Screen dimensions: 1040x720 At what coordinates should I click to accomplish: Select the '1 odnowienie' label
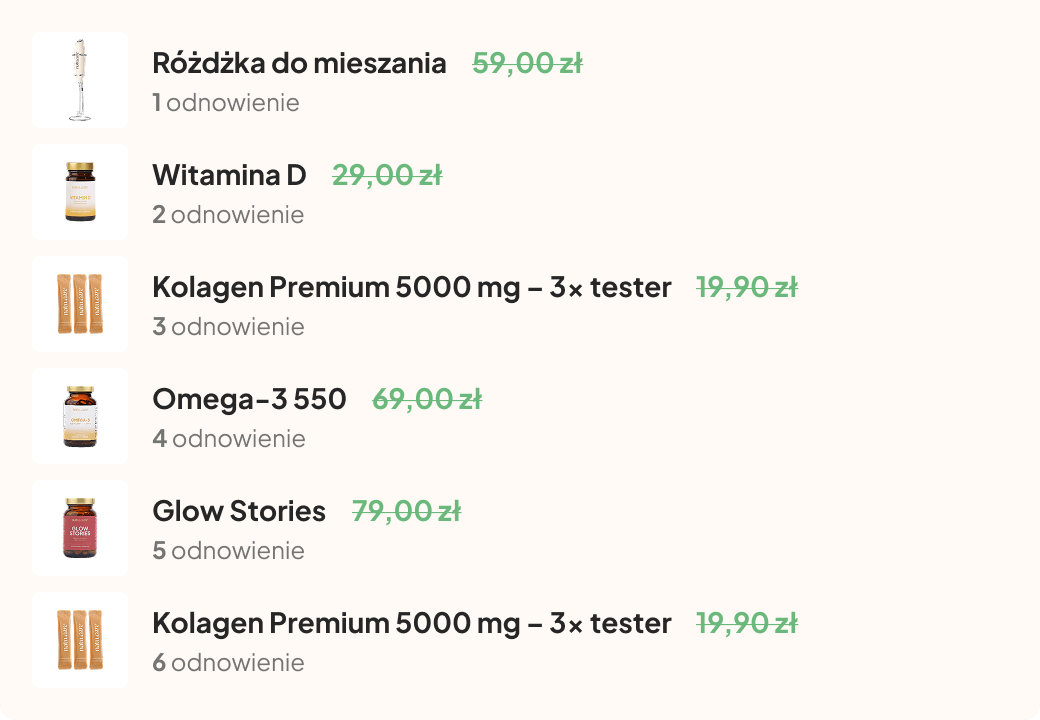pos(226,103)
